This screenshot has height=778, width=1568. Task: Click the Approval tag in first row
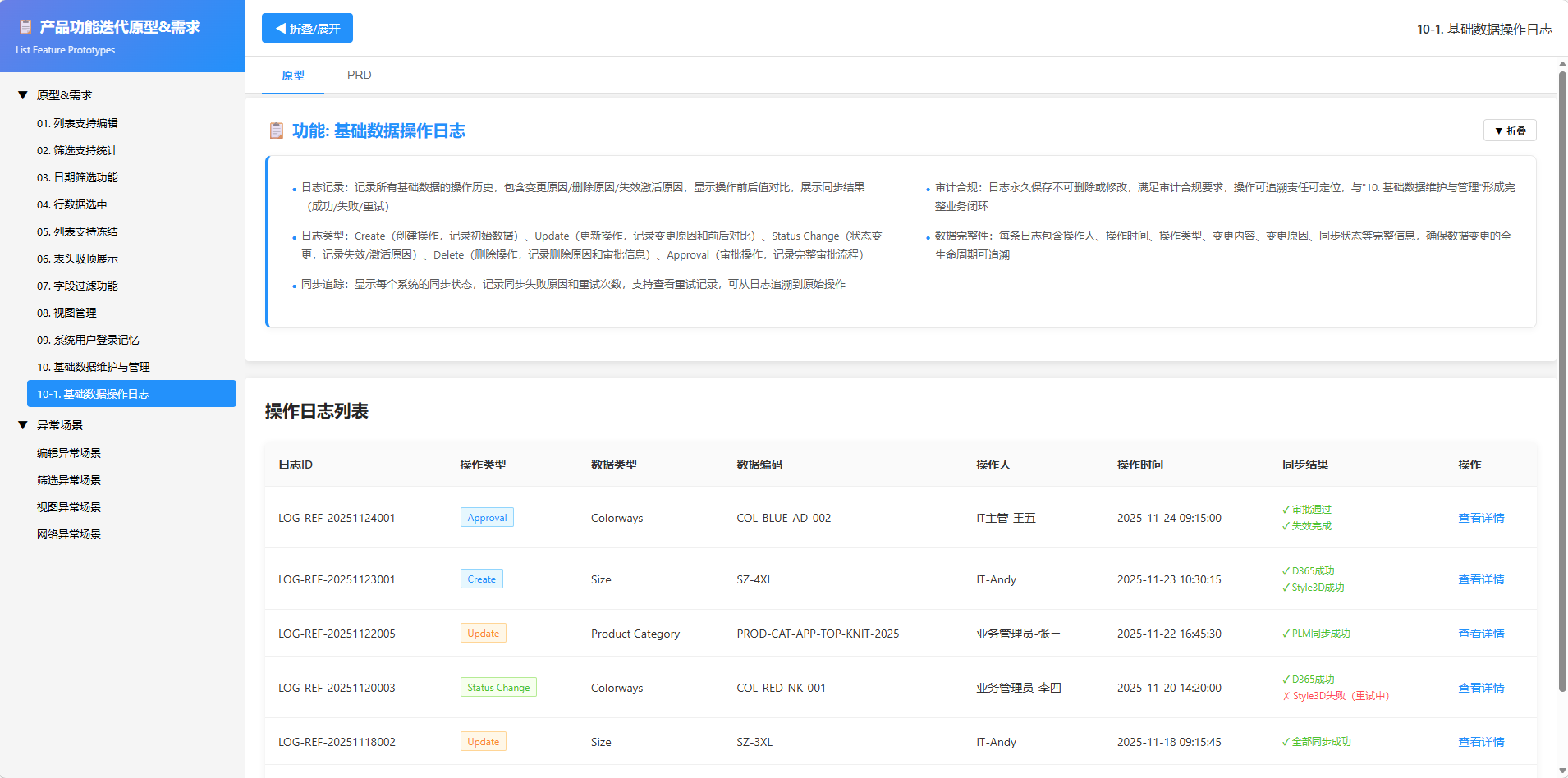(x=487, y=518)
